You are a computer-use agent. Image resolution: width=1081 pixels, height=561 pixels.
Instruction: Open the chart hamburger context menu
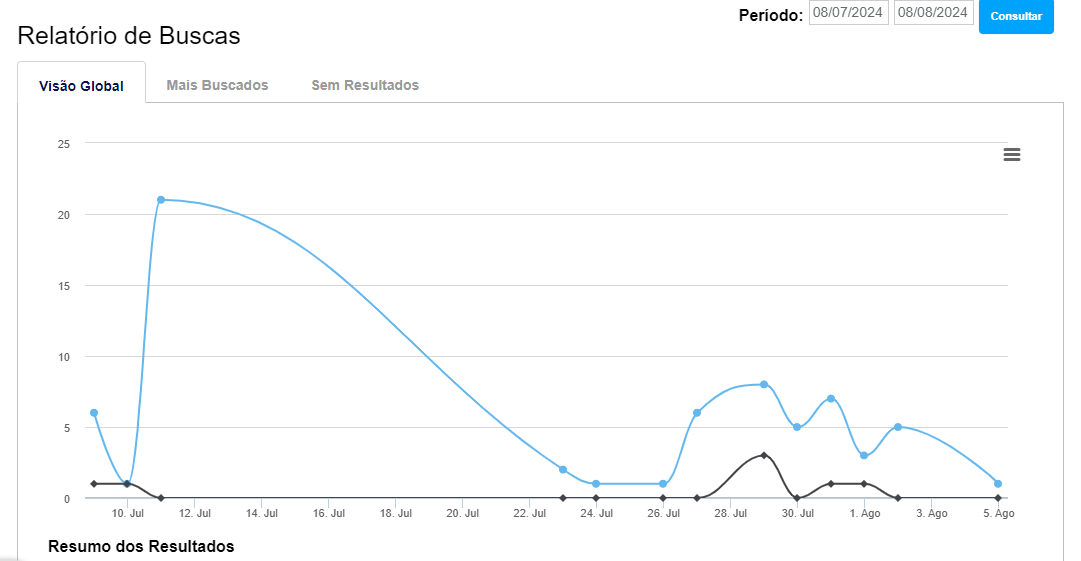coord(1012,154)
